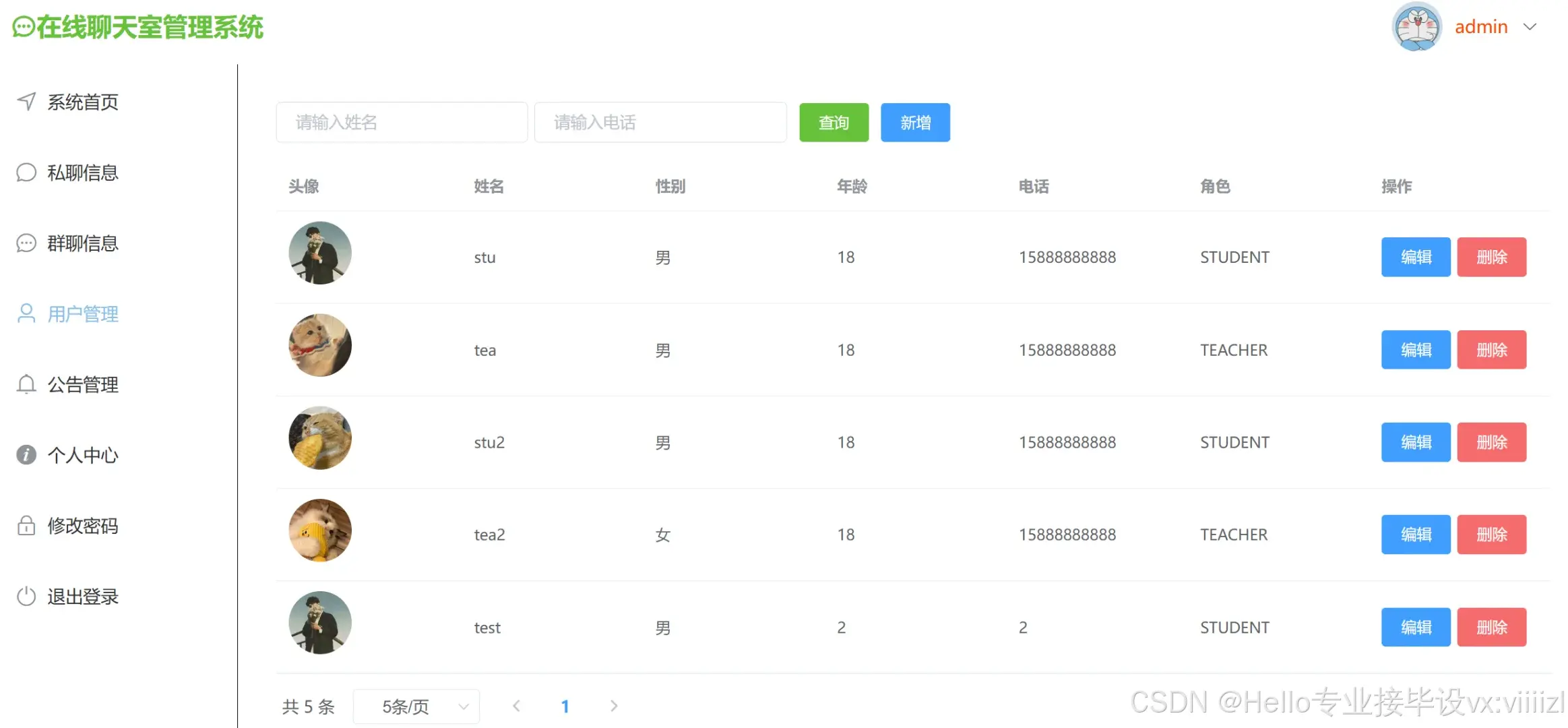1568x728 pixels.
Task: Click the lock icon for 修改密码
Action: (x=26, y=525)
